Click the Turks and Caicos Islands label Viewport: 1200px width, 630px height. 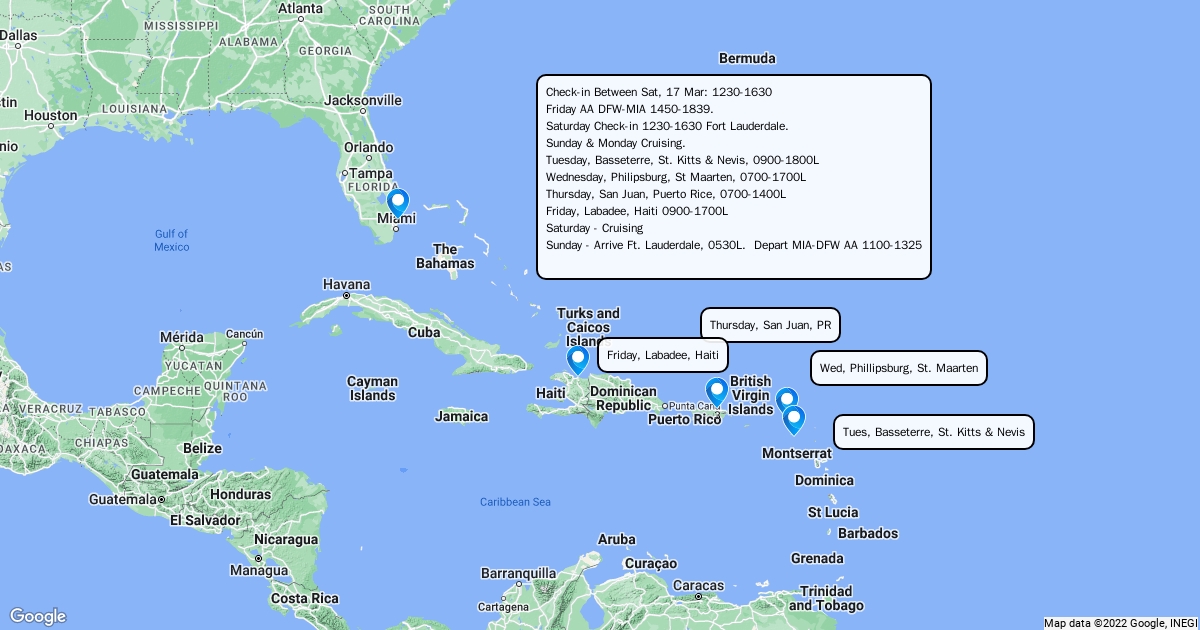(x=588, y=327)
